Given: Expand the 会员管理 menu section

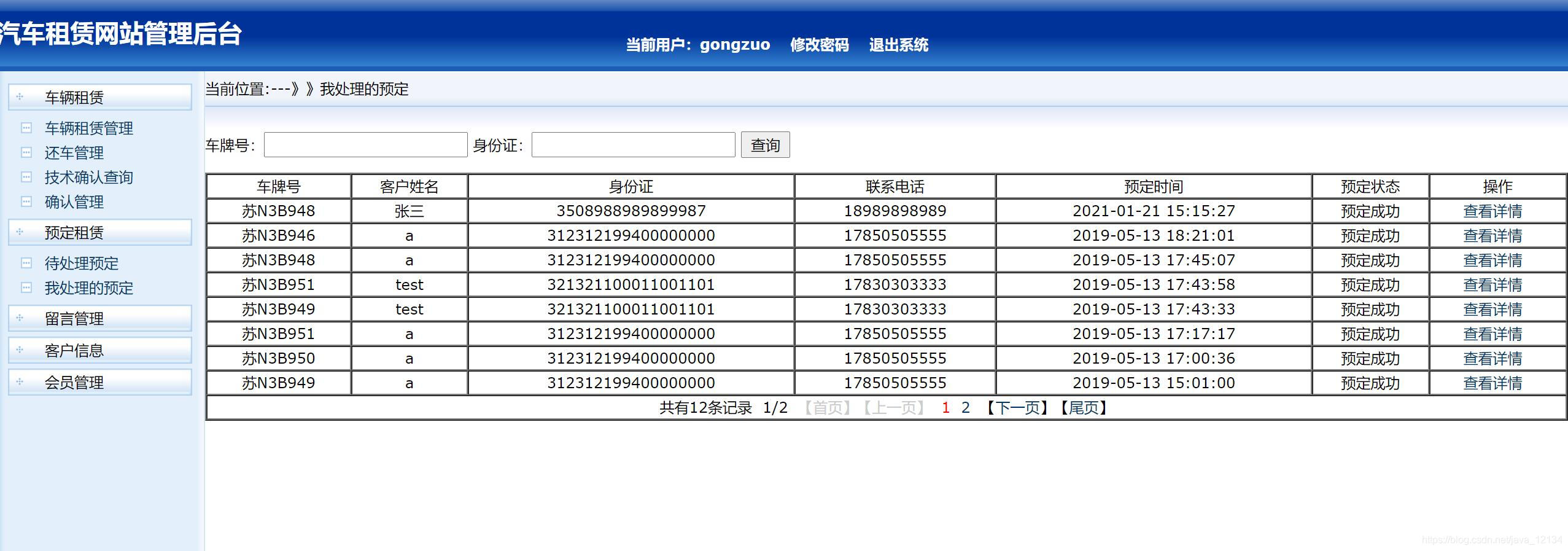Looking at the screenshot, I should click(x=100, y=382).
